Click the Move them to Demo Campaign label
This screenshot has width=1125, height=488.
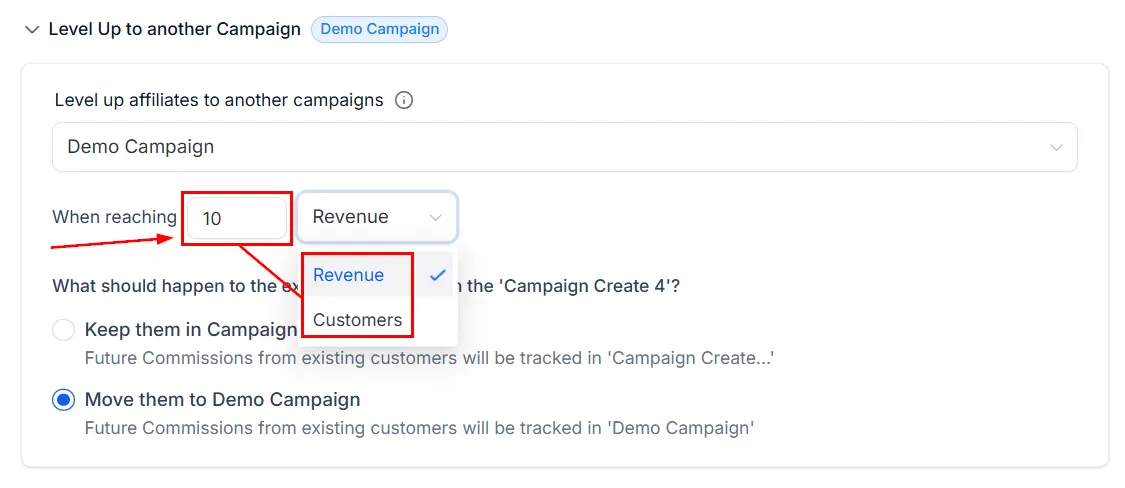point(222,400)
